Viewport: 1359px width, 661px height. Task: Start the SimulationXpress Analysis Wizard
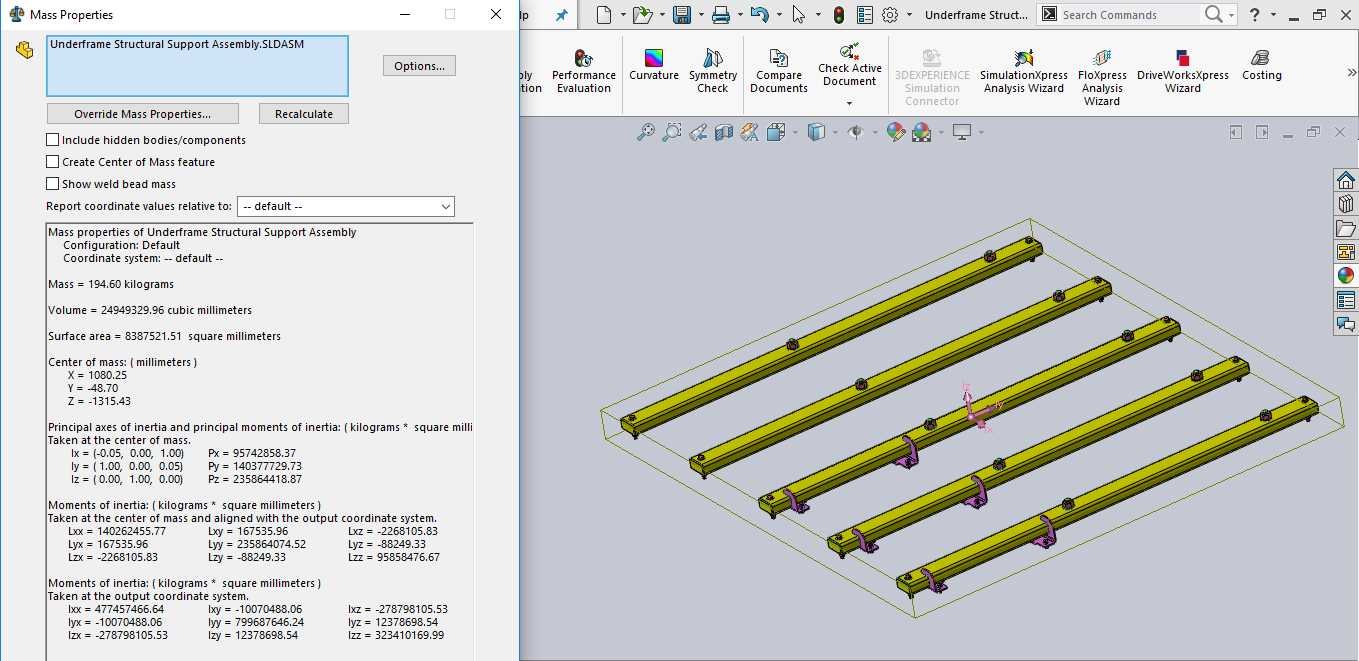tap(1023, 70)
